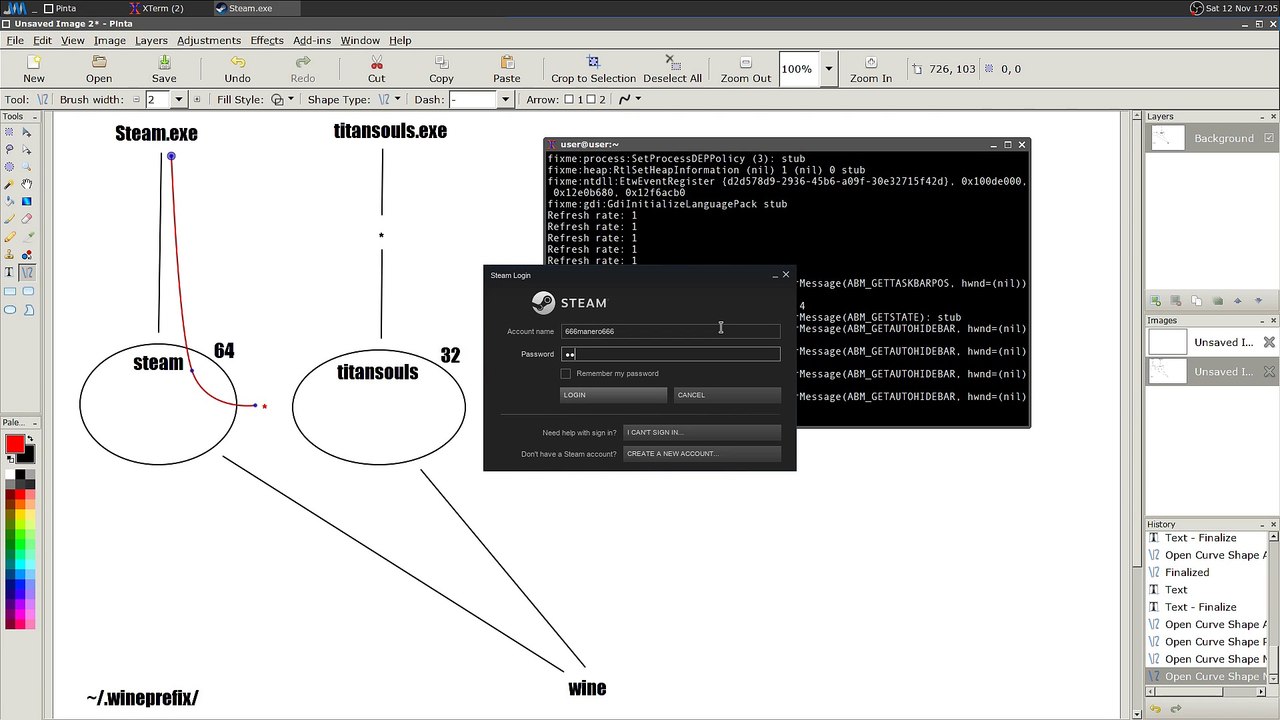Select the Lasso Select tool
Image resolution: width=1280 pixels, height=720 pixels.
tap(10, 149)
